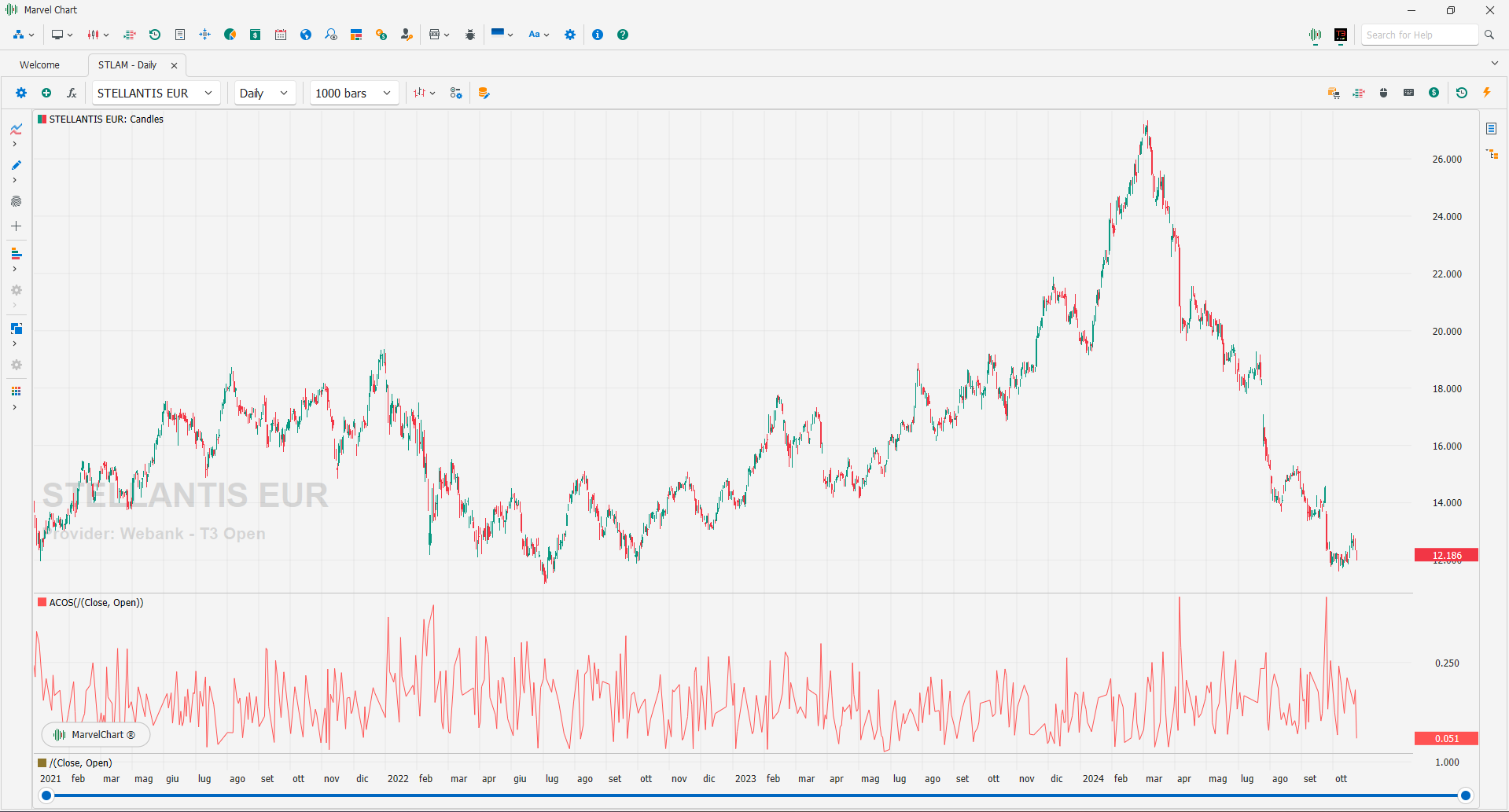The height and width of the screenshot is (812, 1509).
Task: Click the ACOS(/(Close, Open)) indicator label
Action: pos(96,603)
